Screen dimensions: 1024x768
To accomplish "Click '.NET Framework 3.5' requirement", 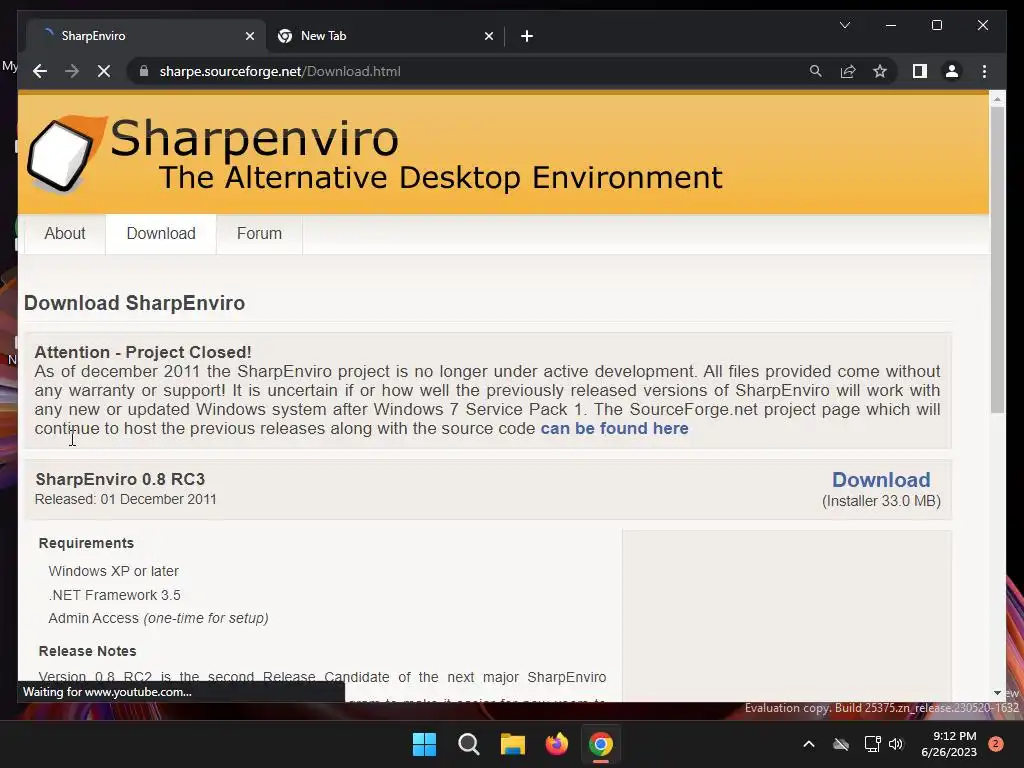I will click(114, 595).
